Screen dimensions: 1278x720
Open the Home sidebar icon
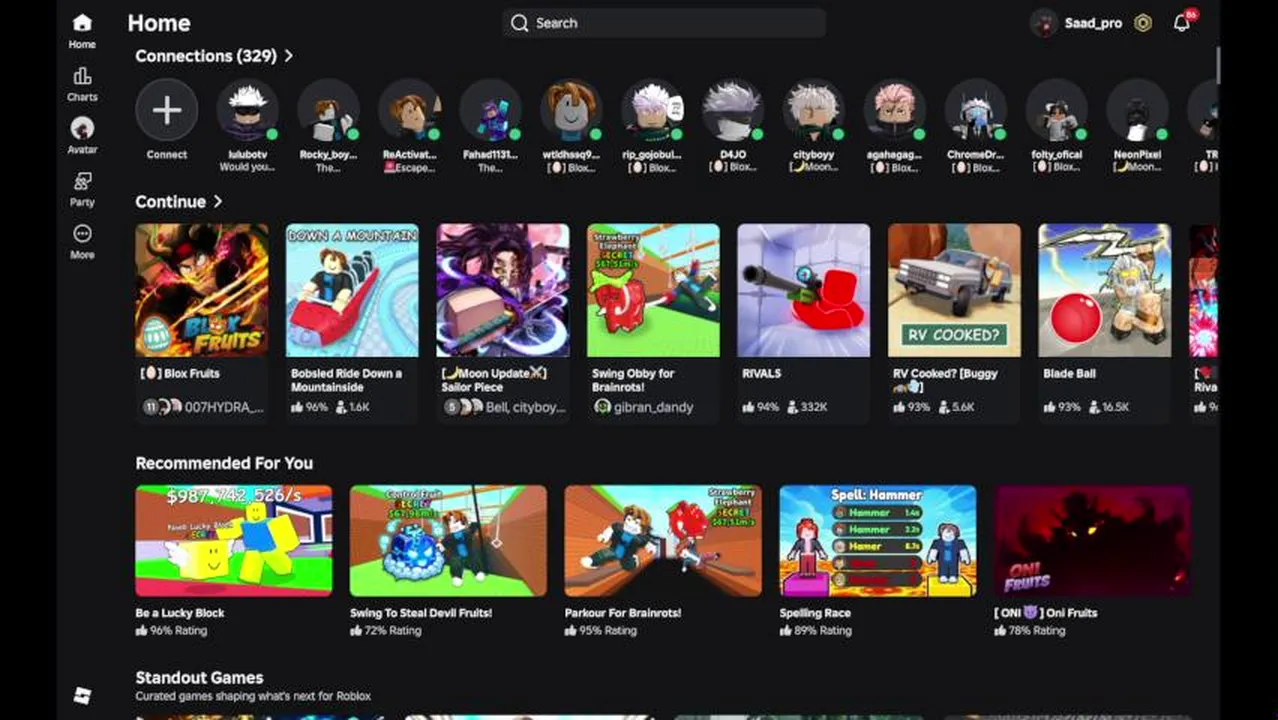coord(82,23)
